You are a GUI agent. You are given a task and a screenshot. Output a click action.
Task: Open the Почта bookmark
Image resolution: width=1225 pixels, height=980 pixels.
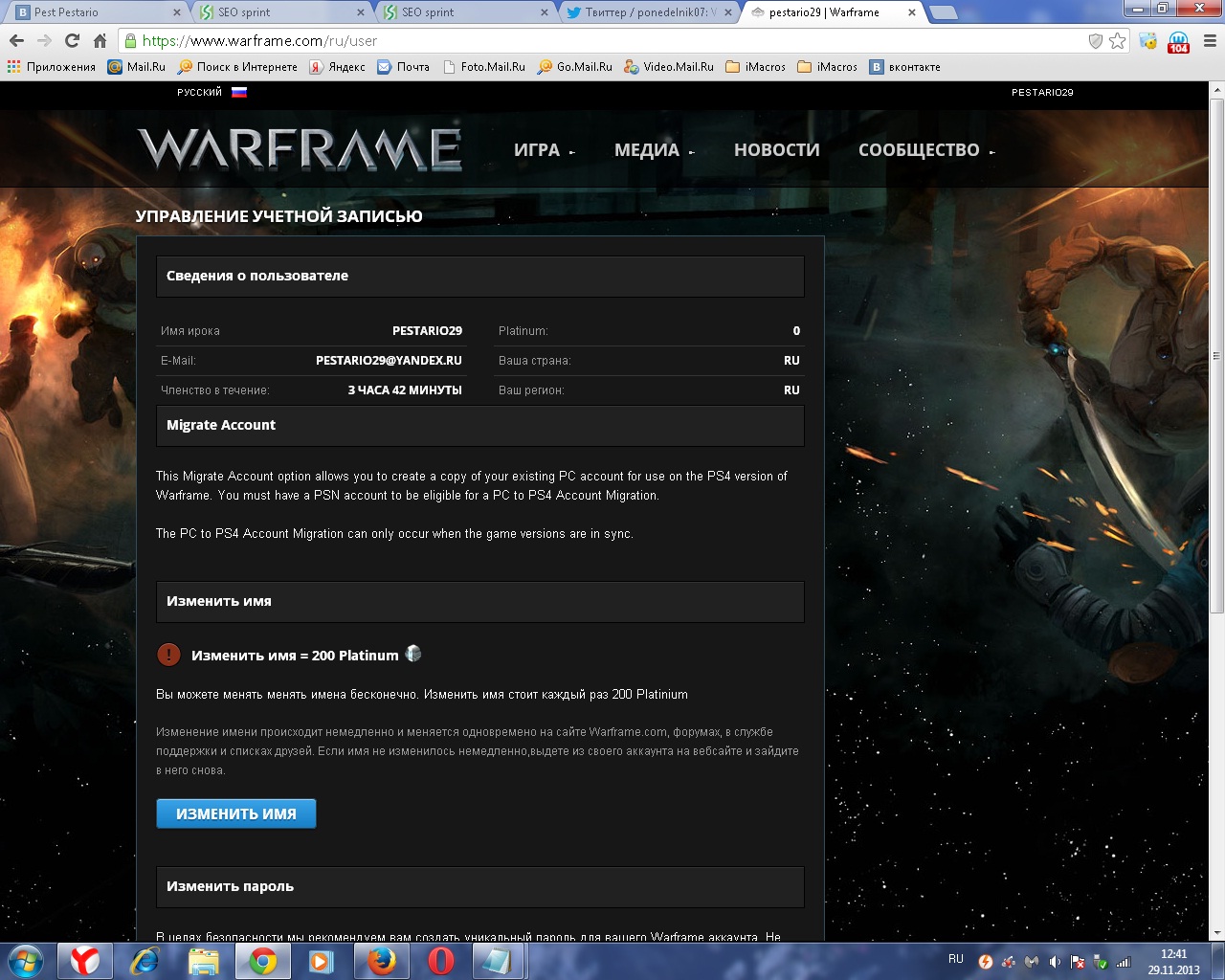404,67
